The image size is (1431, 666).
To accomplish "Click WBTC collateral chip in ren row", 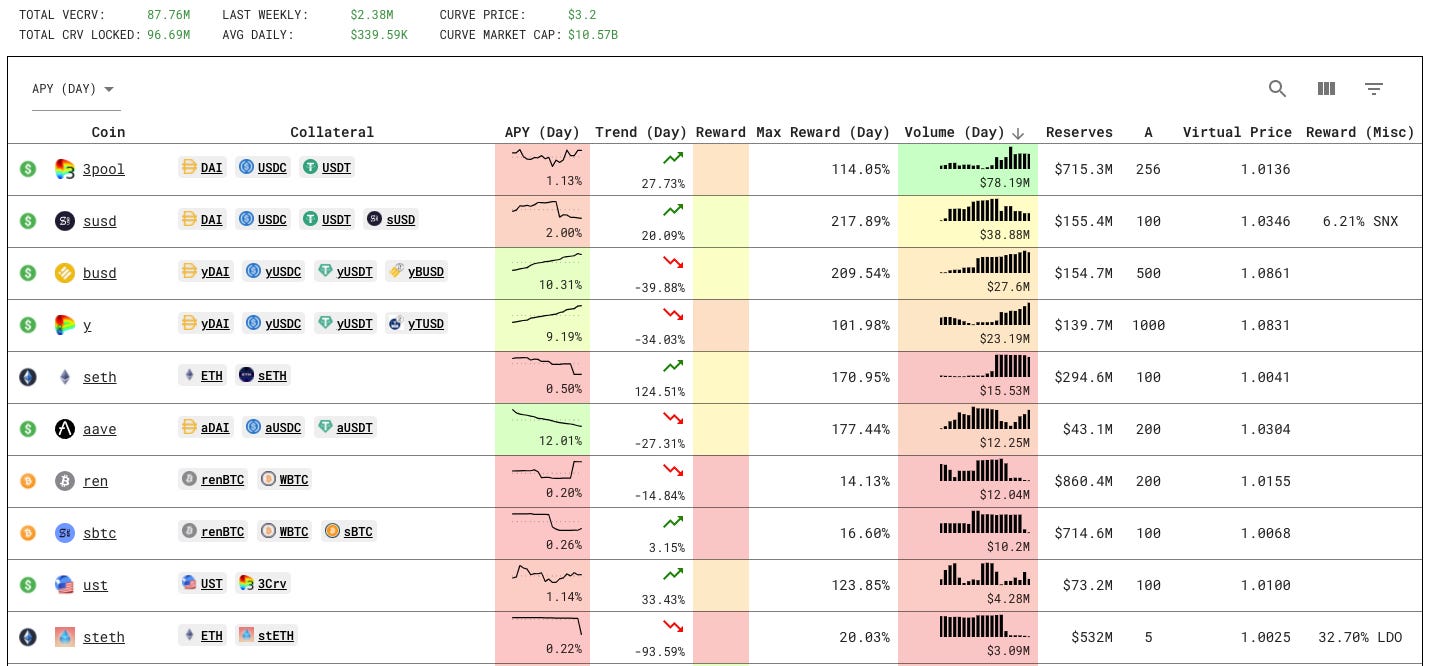I will click(284, 479).
